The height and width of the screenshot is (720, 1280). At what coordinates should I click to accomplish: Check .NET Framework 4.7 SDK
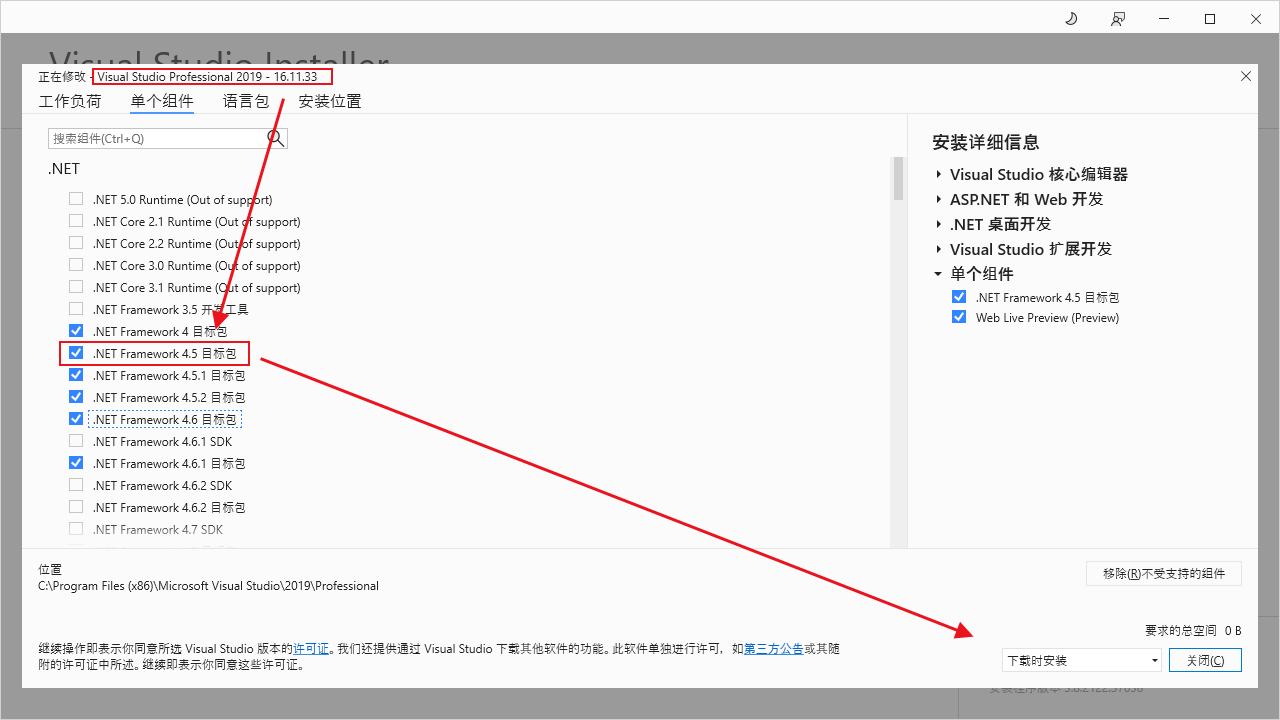tap(76, 529)
